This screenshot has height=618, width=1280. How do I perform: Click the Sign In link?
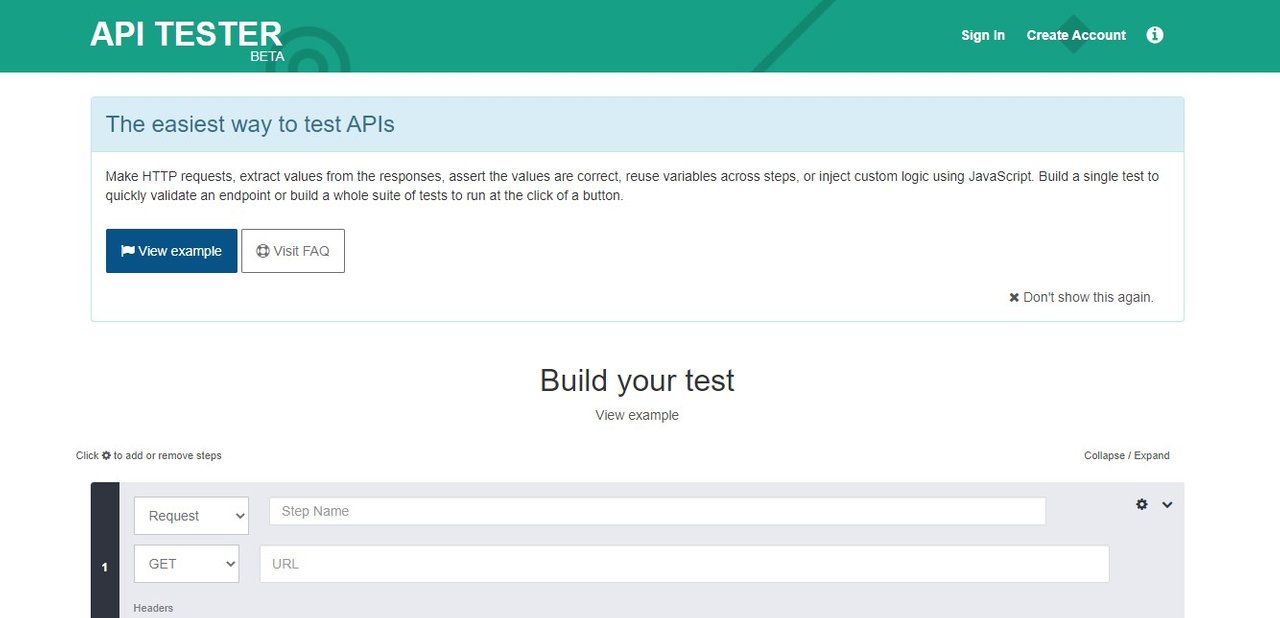[983, 35]
